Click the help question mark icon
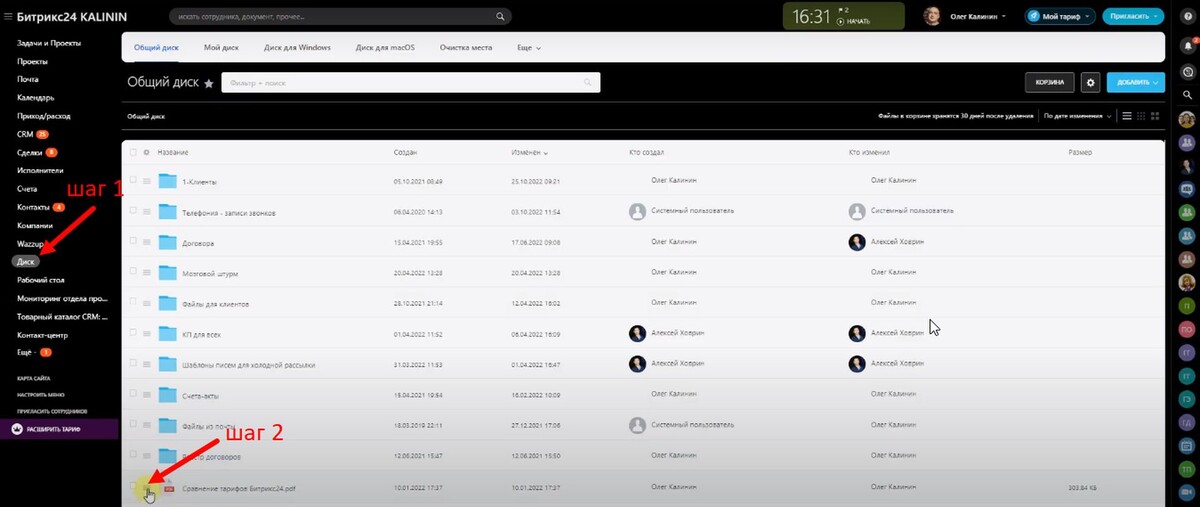Viewport: 1200px width, 507px height. tap(1187, 16)
